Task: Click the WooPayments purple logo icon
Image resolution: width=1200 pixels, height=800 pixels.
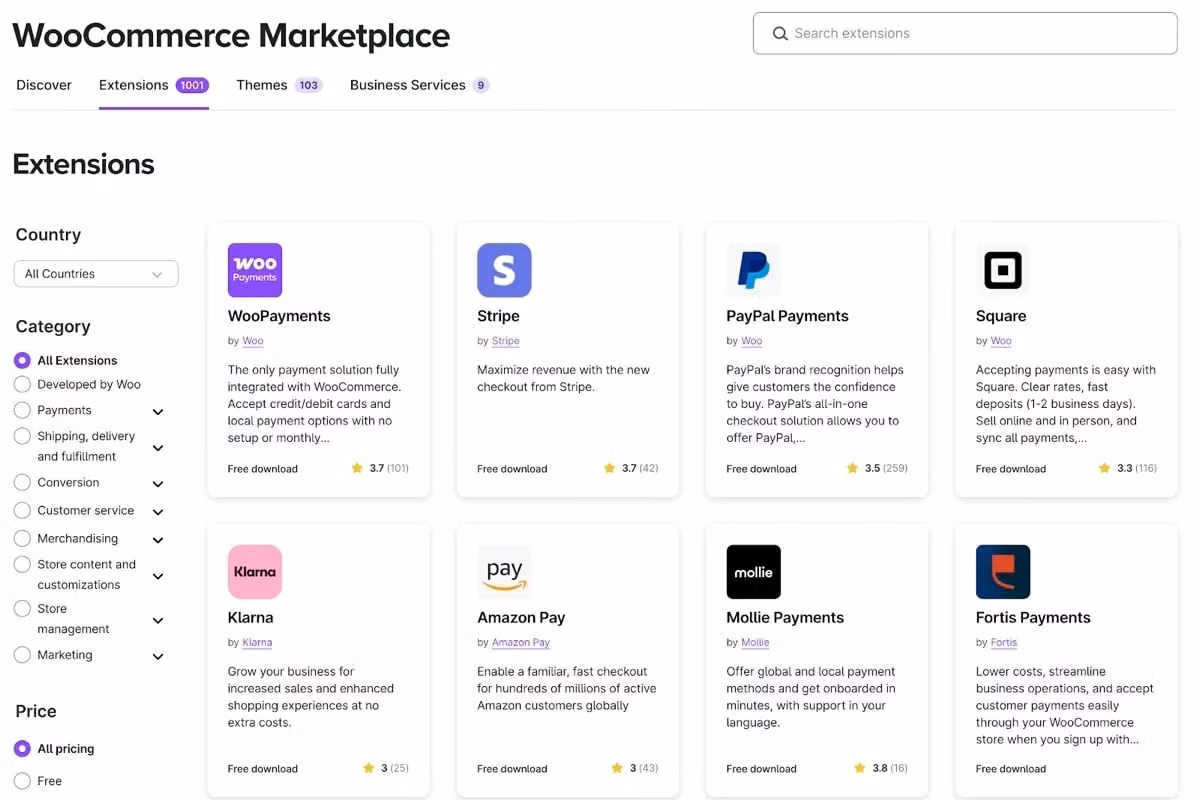Action: tap(255, 270)
